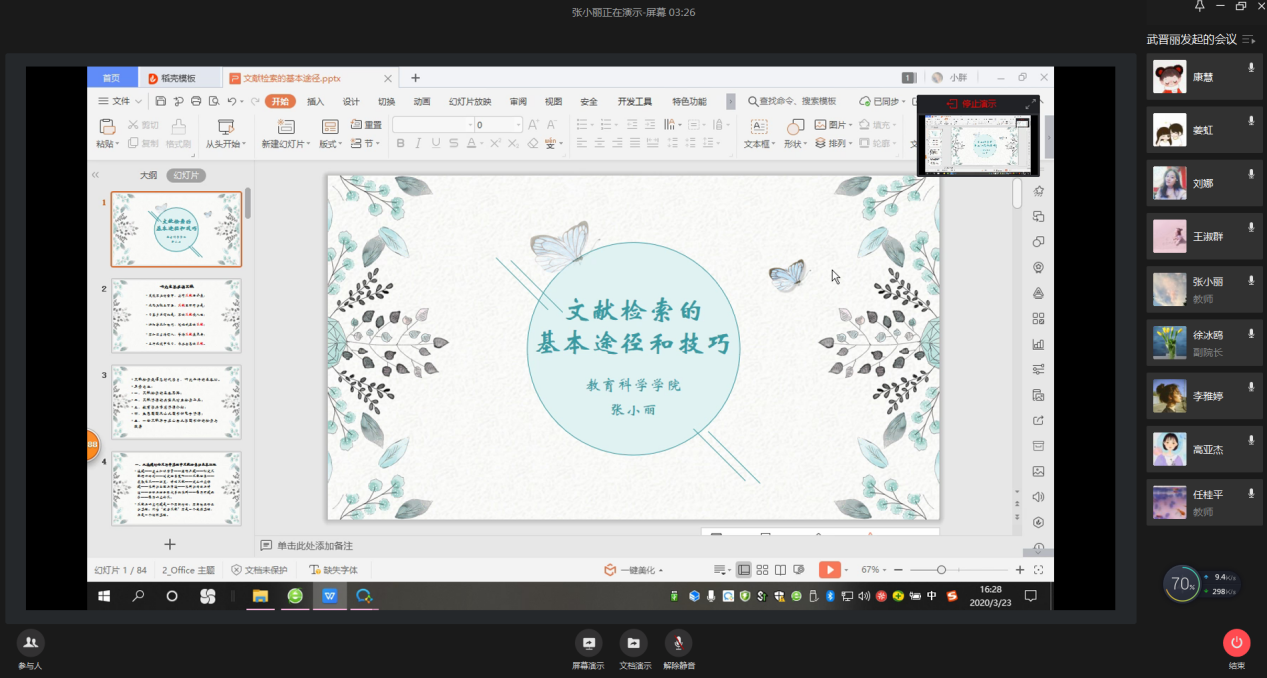Screen dimensions: 1267x678
Task: Open the 插入 ribbon tab
Action: click(315, 101)
